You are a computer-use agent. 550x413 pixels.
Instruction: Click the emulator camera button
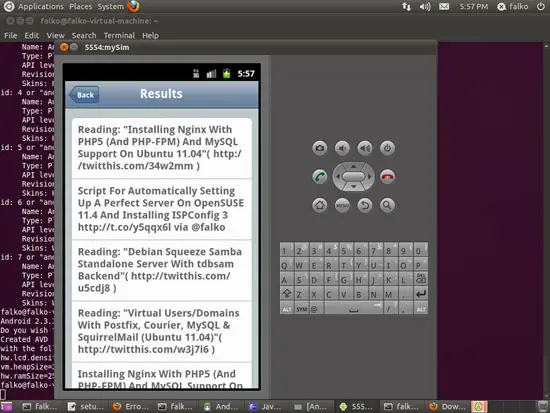[320, 148]
